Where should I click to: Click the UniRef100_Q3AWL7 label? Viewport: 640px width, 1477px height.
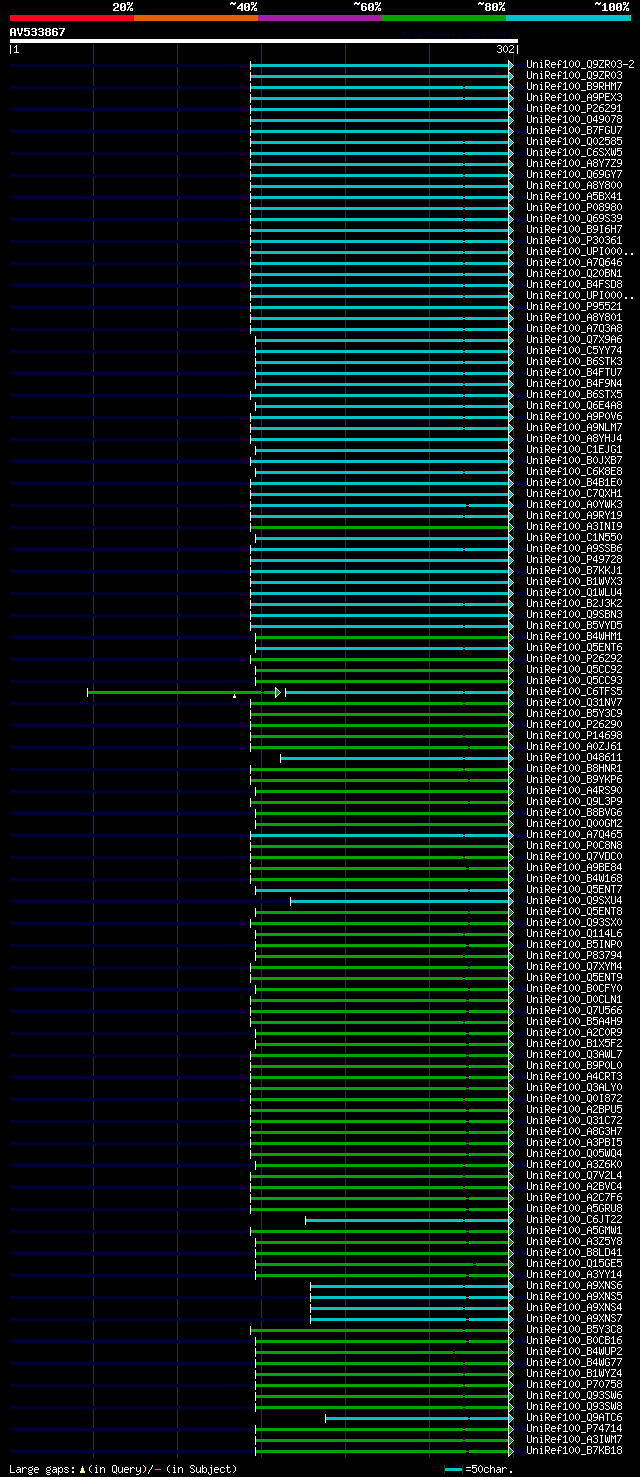point(574,1054)
